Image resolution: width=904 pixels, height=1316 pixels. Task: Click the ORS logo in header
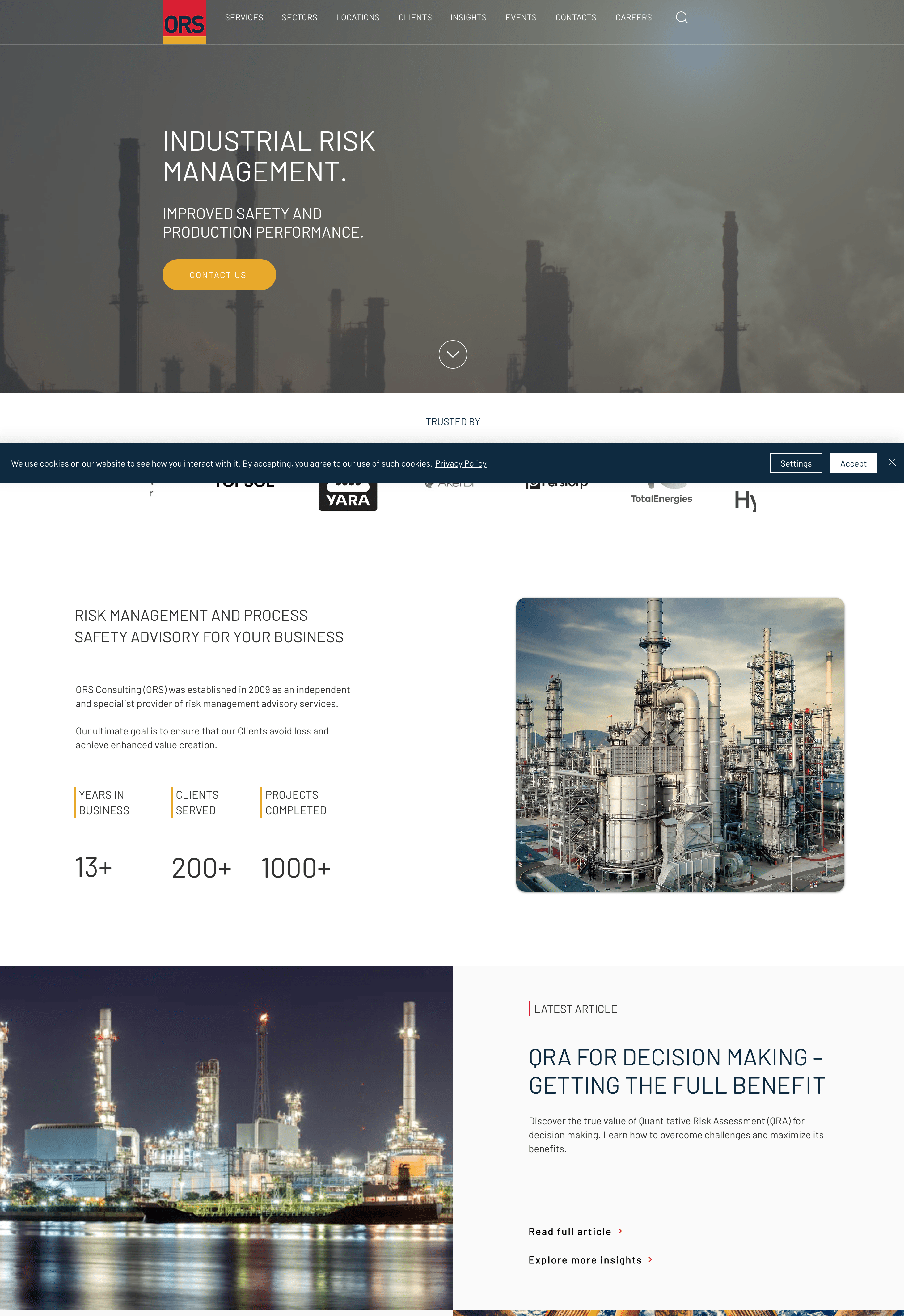(x=184, y=22)
